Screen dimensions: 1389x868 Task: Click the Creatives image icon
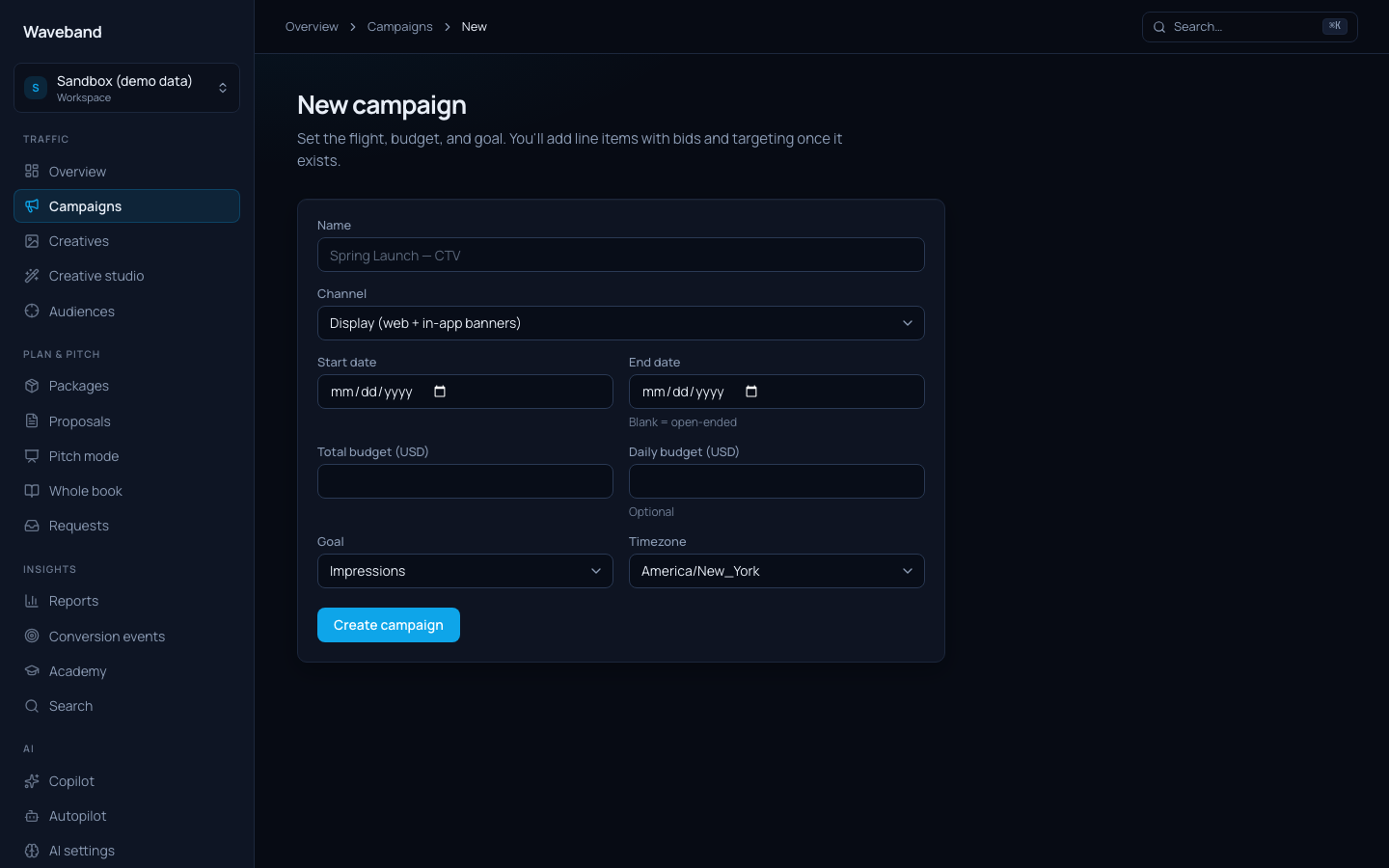point(32,241)
